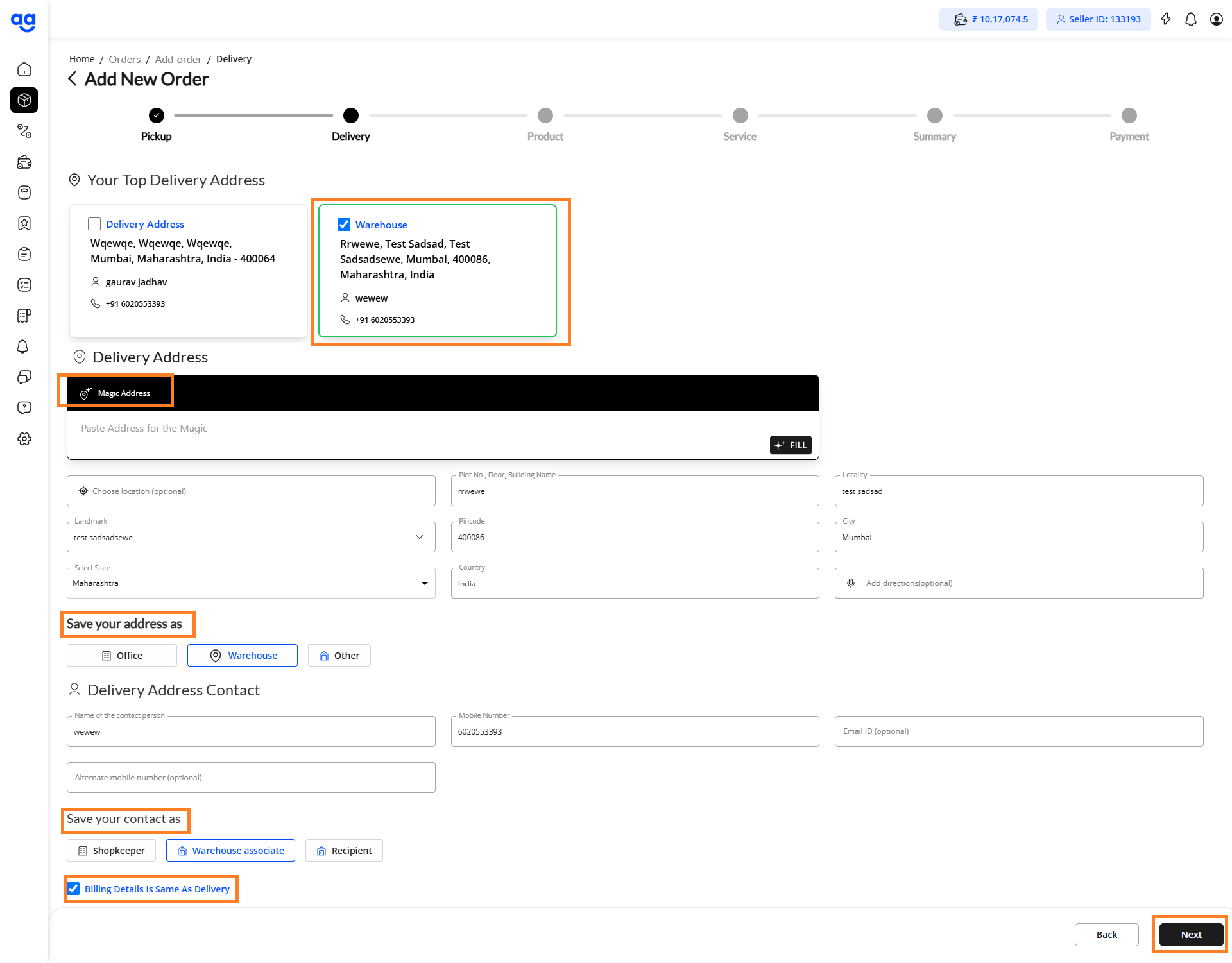1232x963 pixels.
Task: Open the tracking route icon in sidebar
Action: coord(24,131)
